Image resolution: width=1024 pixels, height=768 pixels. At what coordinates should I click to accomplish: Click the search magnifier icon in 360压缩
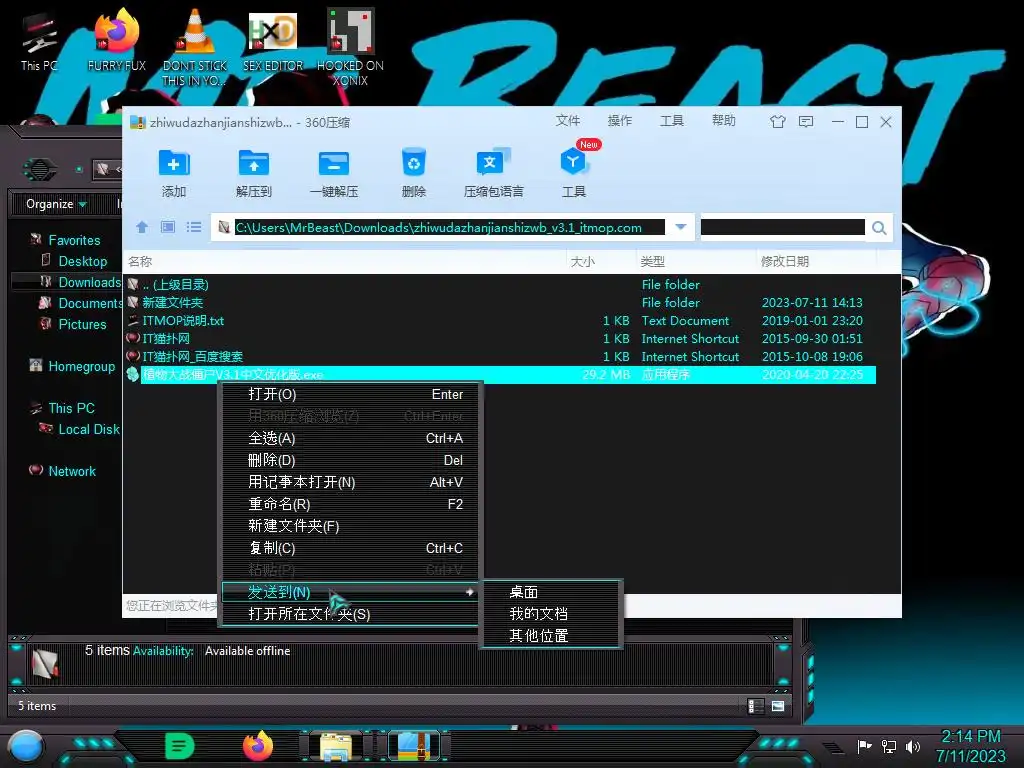tap(879, 228)
